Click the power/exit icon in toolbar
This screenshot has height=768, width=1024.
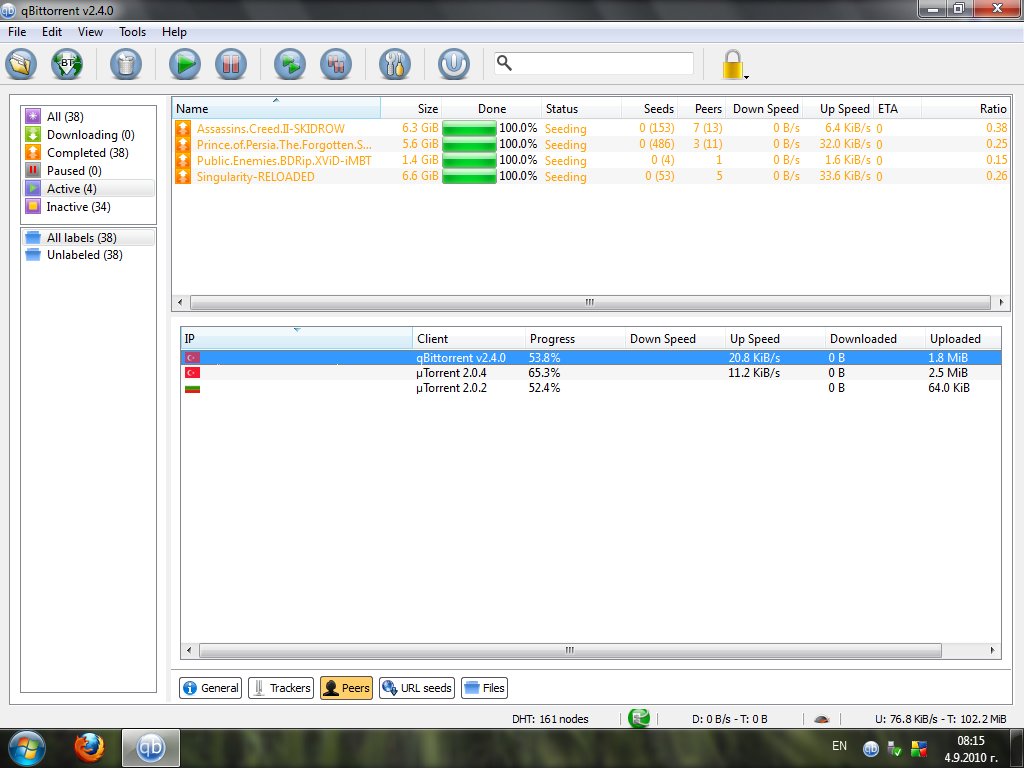[453, 64]
